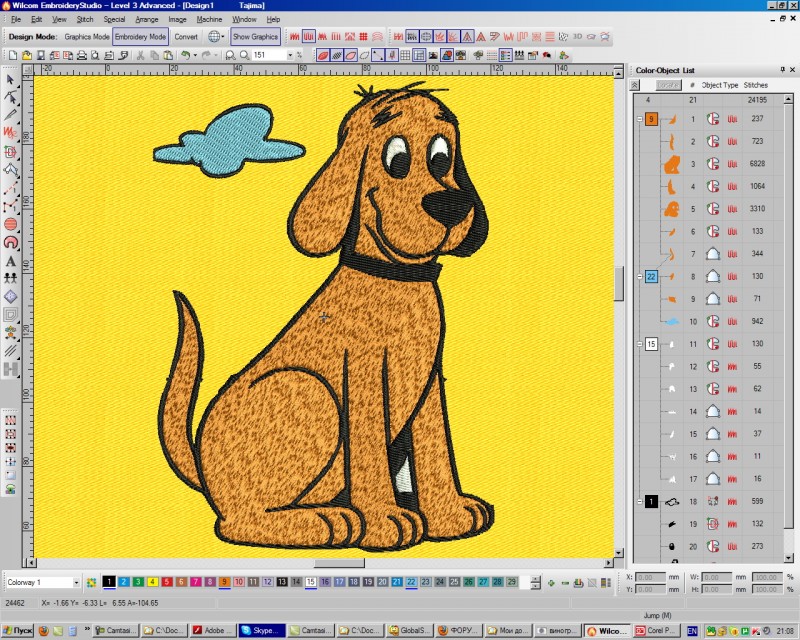
Task: Open the Machine menu
Action: 209,19
